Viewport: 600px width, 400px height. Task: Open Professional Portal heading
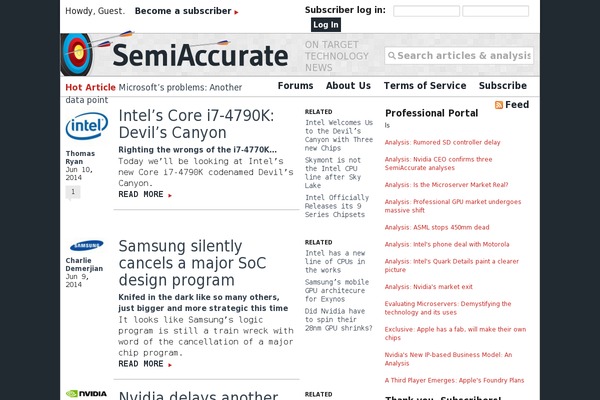[x=432, y=113]
